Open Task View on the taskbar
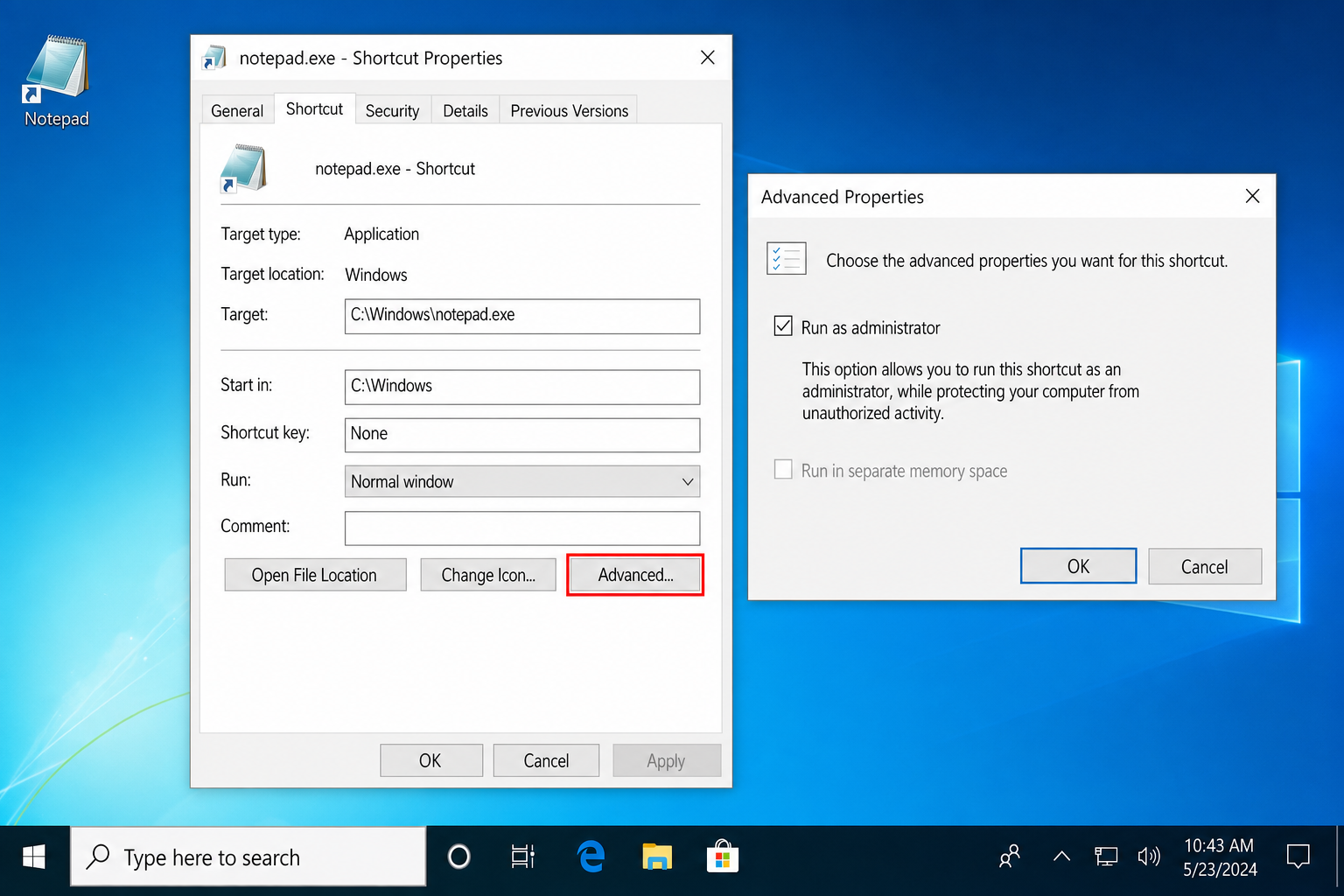This screenshot has height=896, width=1344. pyautogui.click(x=522, y=857)
